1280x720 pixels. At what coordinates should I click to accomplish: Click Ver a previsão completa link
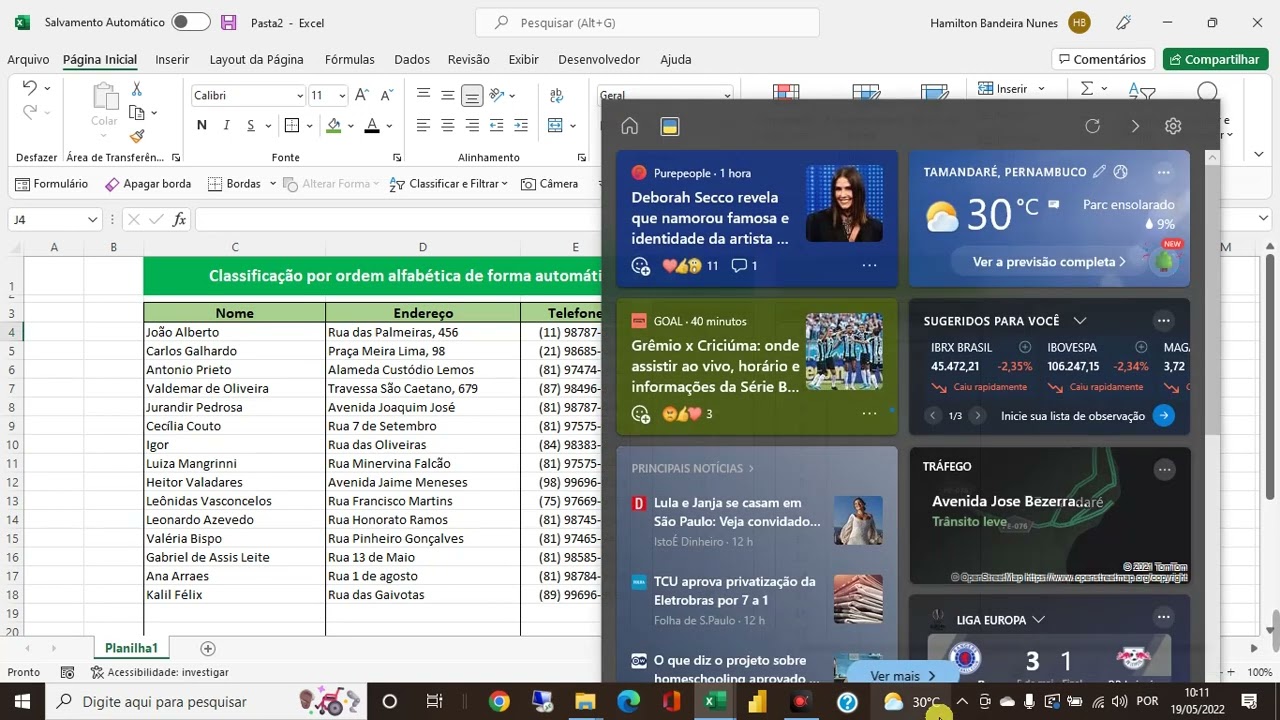pyautogui.click(x=1049, y=262)
